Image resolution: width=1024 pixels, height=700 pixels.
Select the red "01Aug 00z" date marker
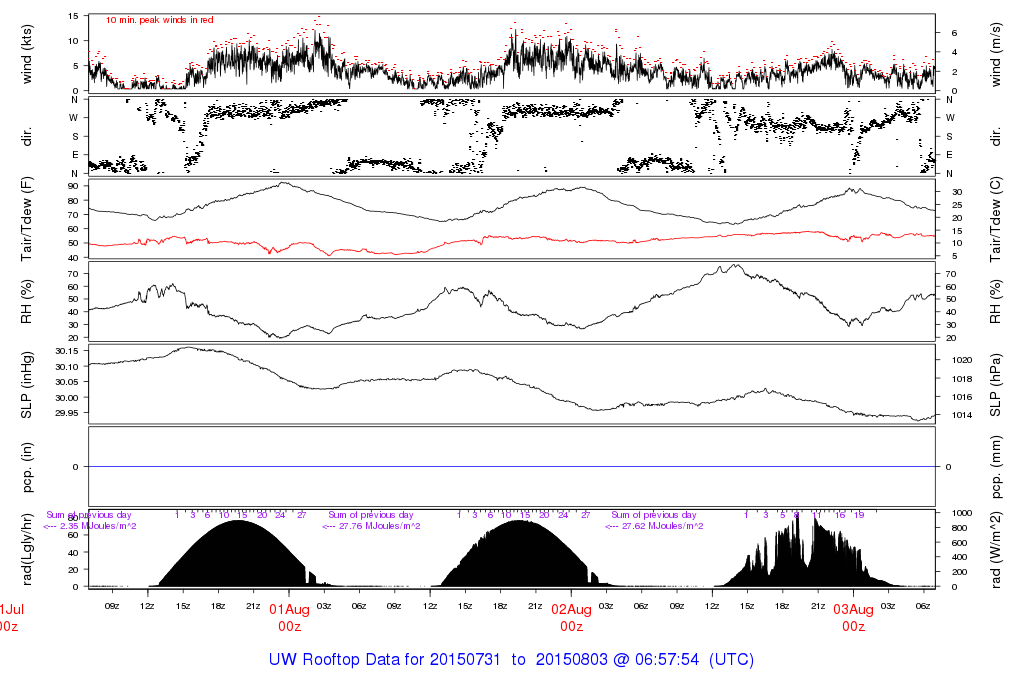tap(289, 618)
